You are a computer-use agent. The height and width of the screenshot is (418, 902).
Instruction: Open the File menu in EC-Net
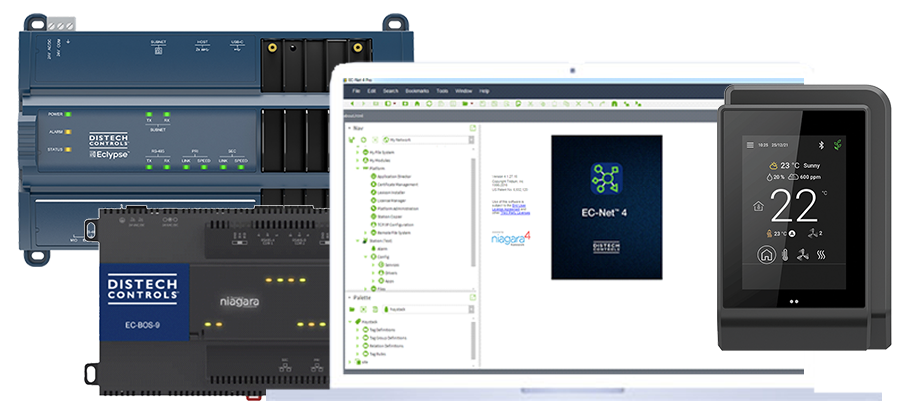point(356,91)
